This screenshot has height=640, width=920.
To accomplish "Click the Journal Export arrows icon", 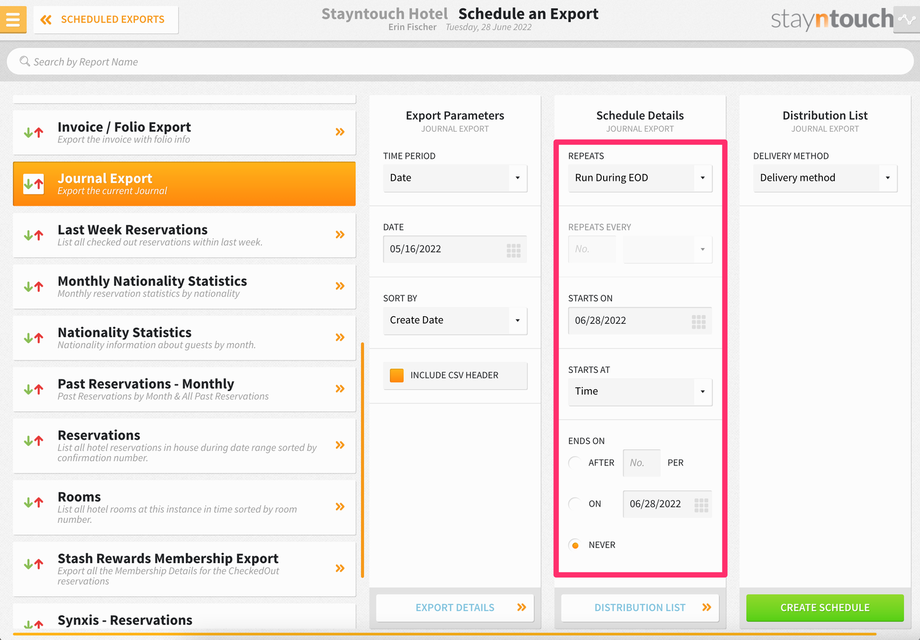I will (x=33, y=184).
